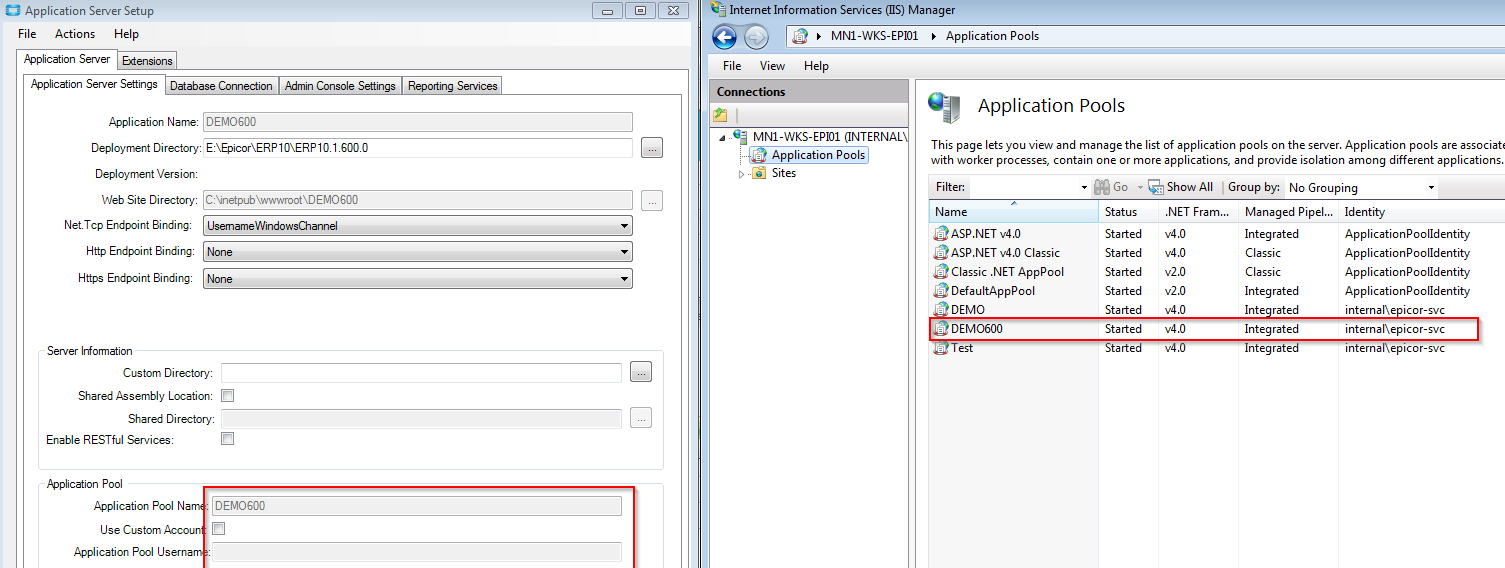The width and height of the screenshot is (1505, 568).
Task: Click the Deployment Directory text field
Action: point(418,148)
